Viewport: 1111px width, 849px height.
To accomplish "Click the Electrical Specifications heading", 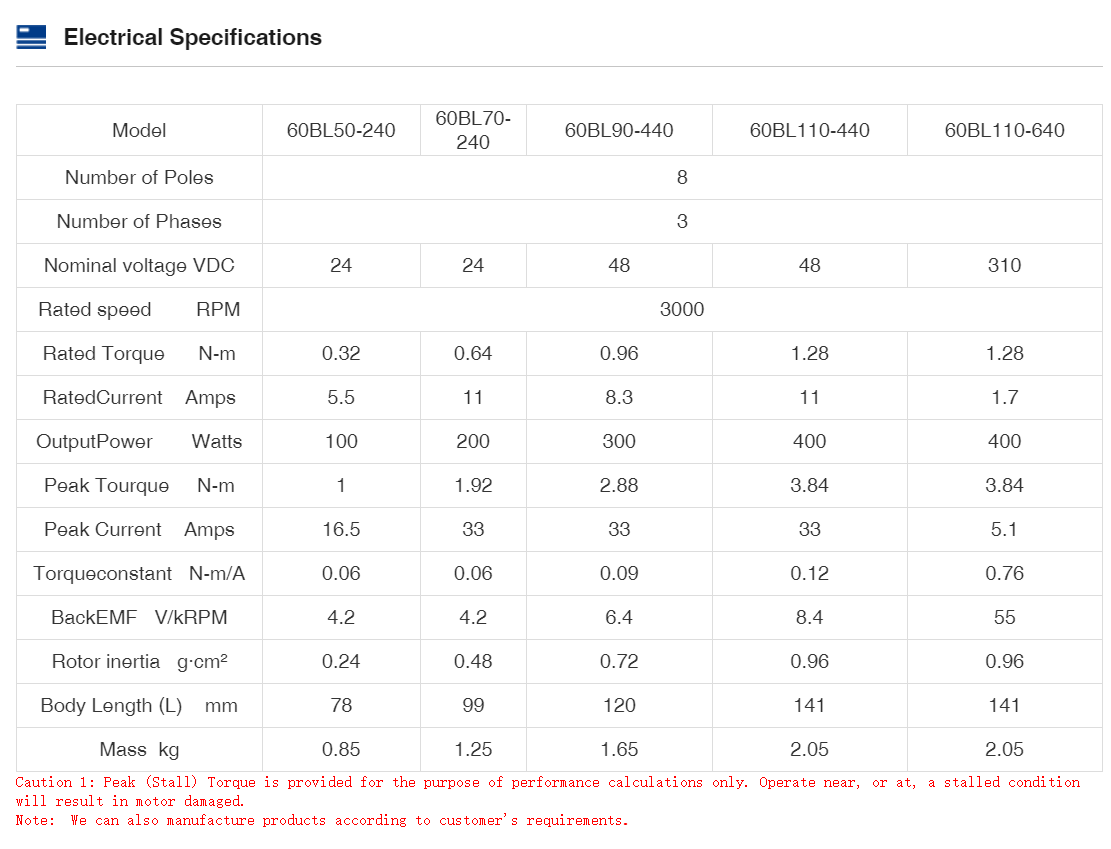I will [192, 38].
